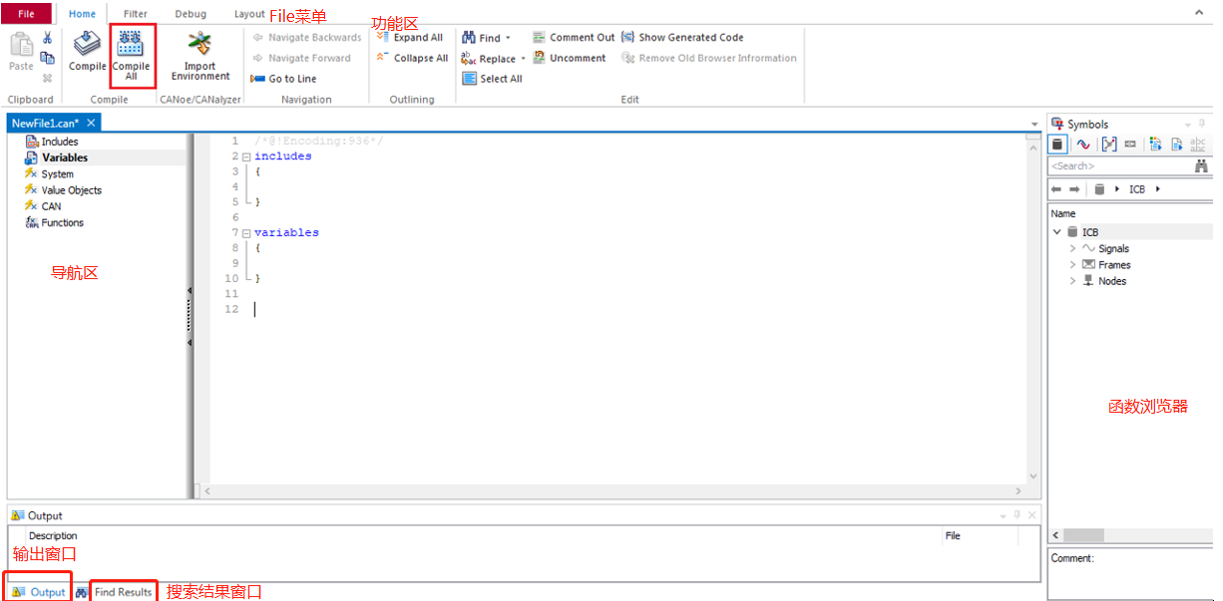Expand the Nodes node
1223x601 pixels.
[x=1073, y=281]
